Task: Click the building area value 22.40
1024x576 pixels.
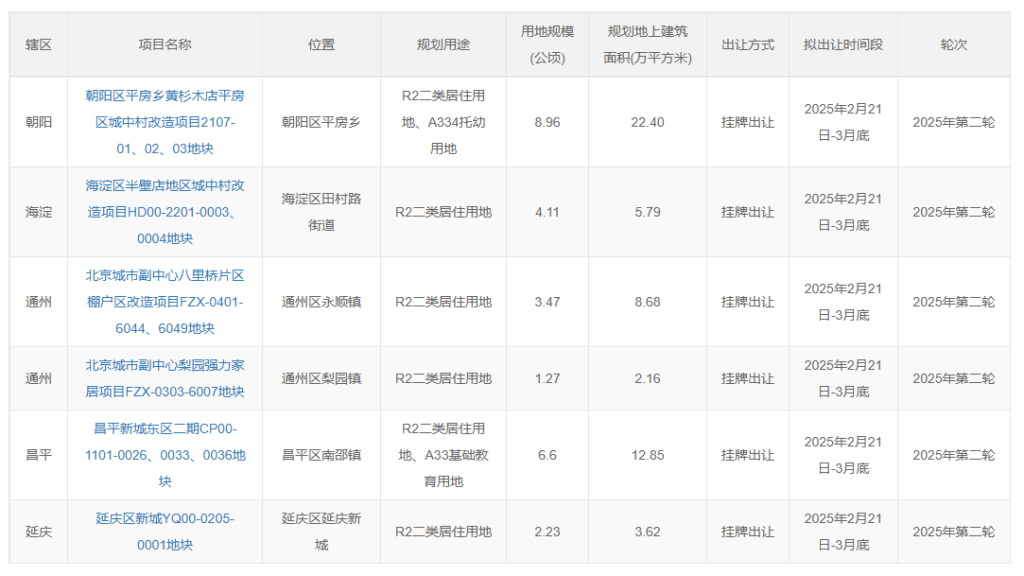Action: tap(647, 122)
